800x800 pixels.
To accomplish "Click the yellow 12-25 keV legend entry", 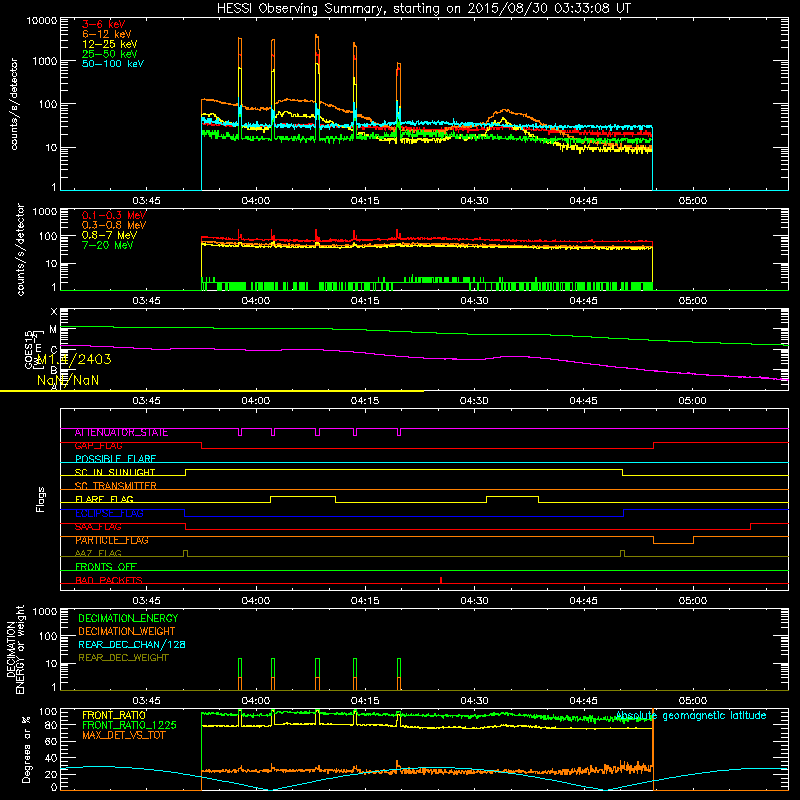I will (x=109, y=44).
